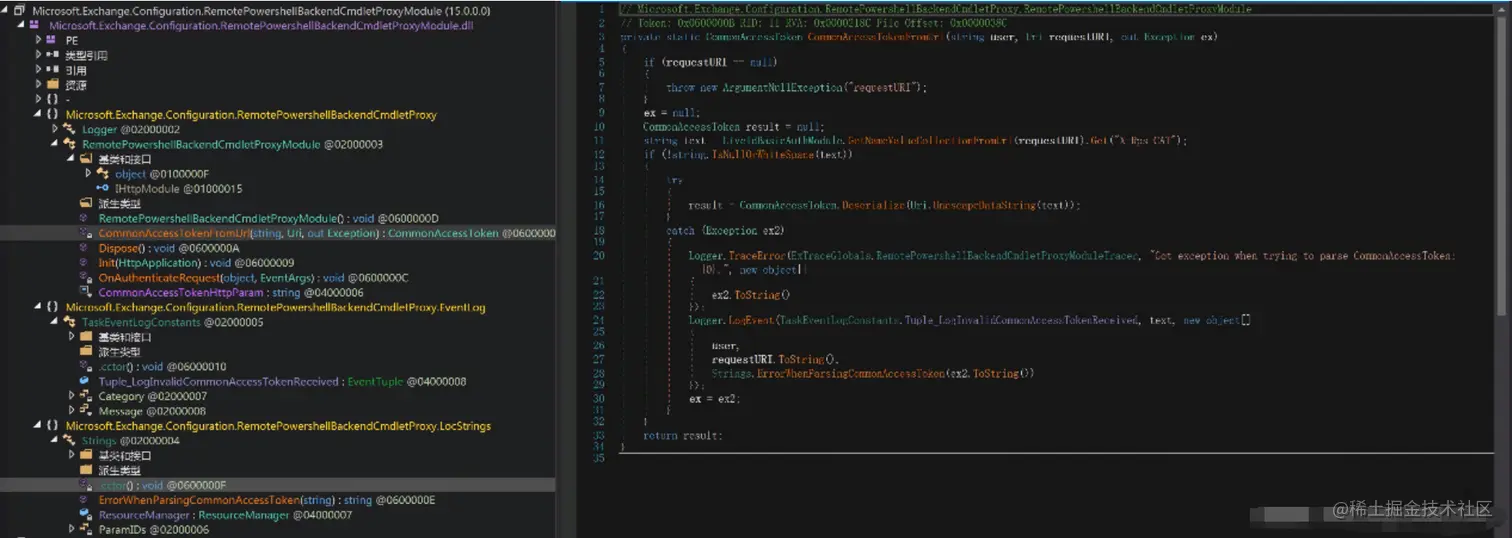Select 派生类型 folder under TaskEventLogConstants
This screenshot has width=1512, height=538.
coord(119,351)
